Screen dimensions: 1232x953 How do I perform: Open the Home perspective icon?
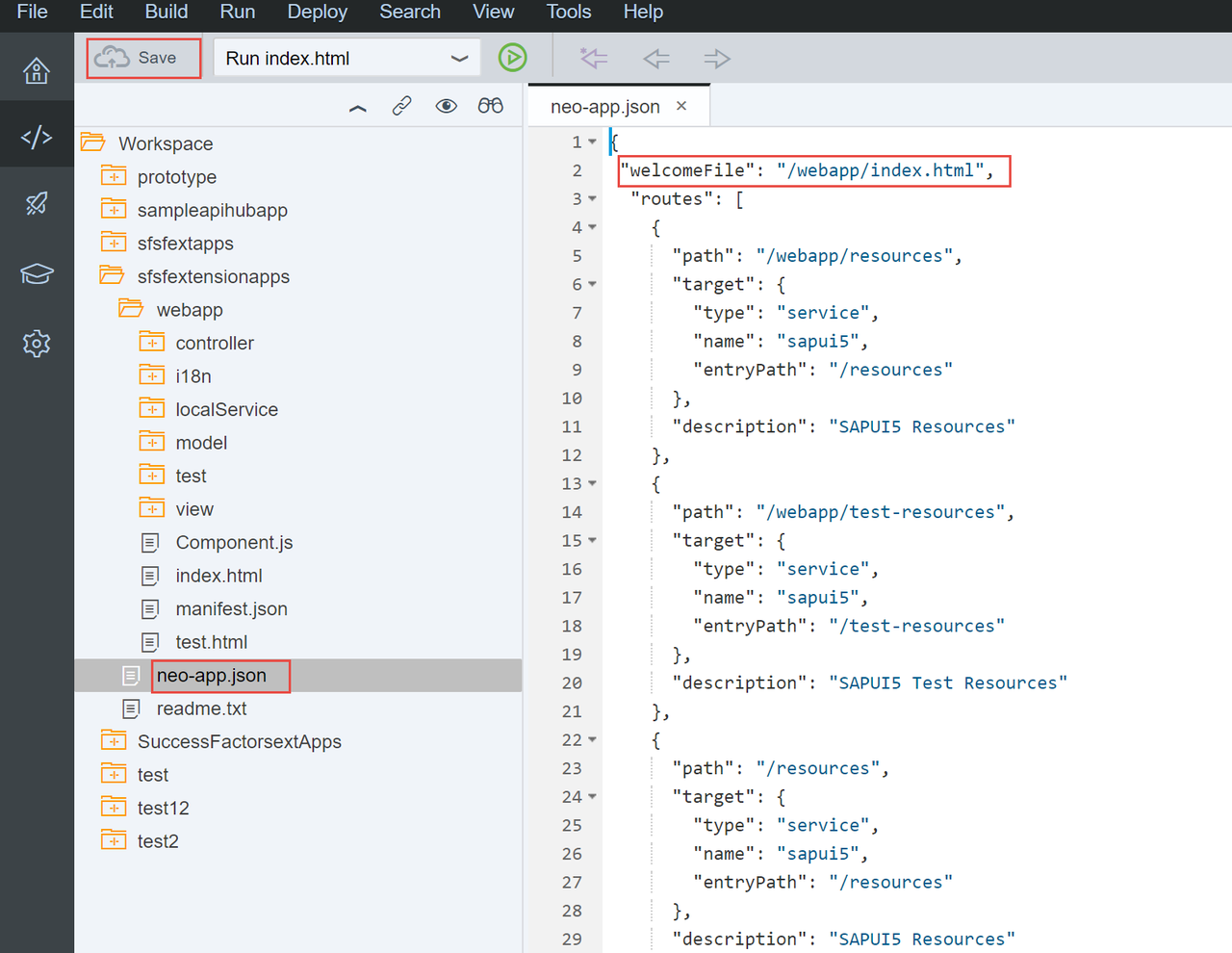click(37, 70)
